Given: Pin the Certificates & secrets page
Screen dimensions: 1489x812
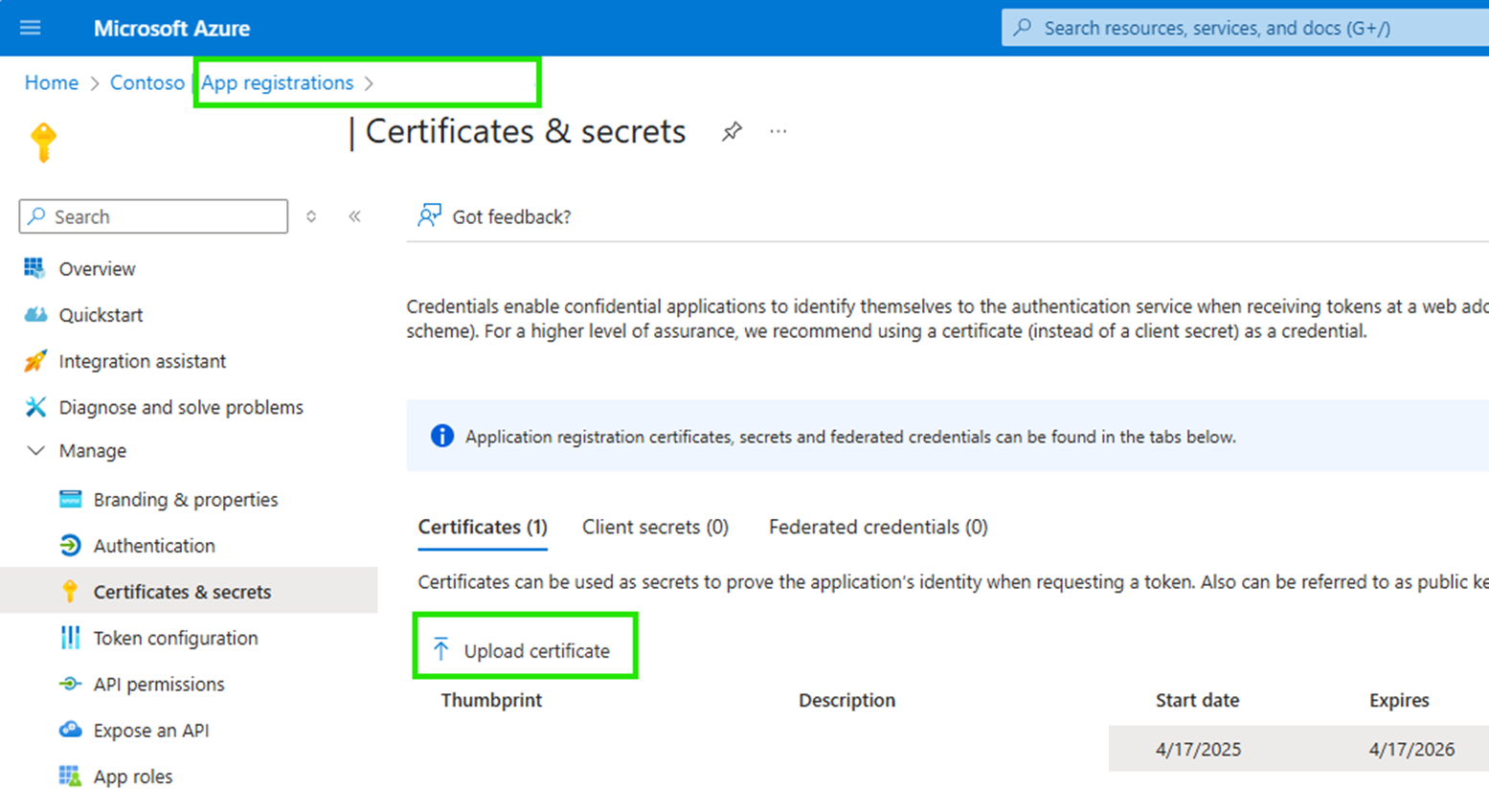Looking at the screenshot, I should (x=732, y=133).
